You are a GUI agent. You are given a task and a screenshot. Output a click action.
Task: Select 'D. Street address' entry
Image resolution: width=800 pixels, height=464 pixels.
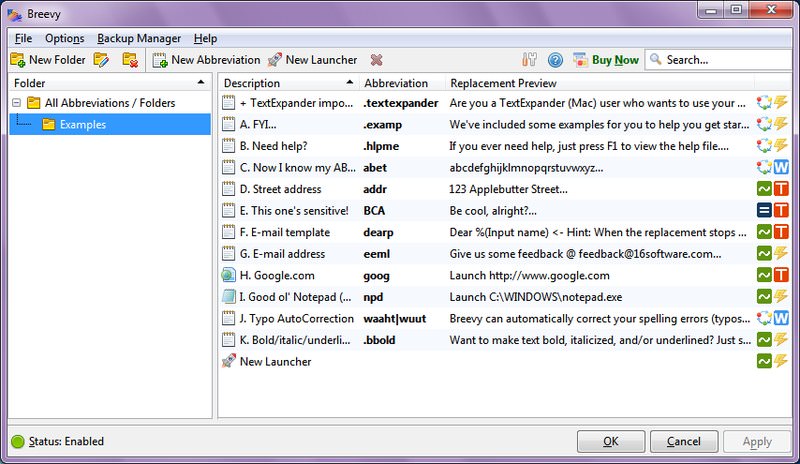(505, 189)
